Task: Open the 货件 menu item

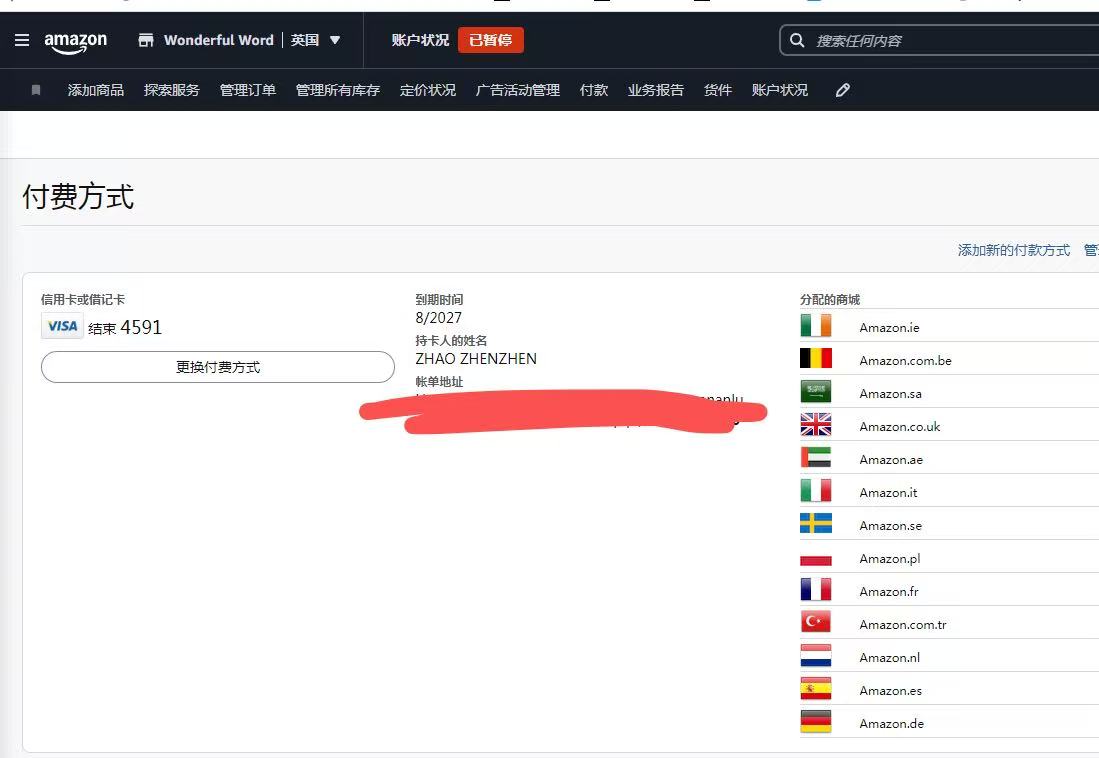Action: 718,90
